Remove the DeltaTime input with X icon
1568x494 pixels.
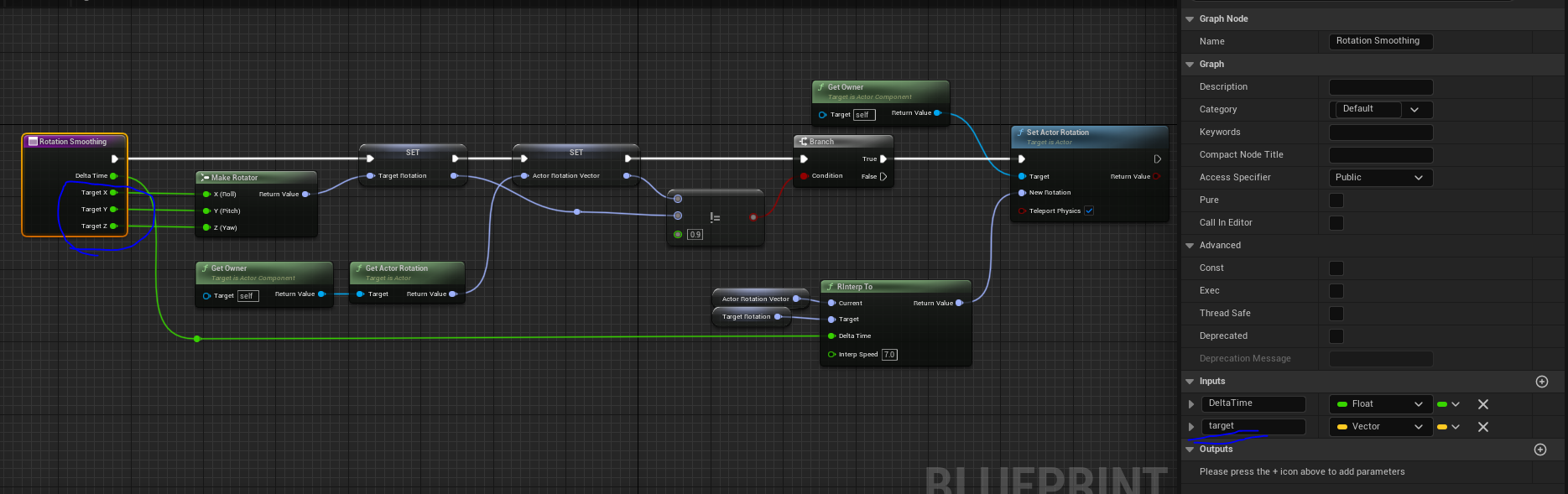(1483, 404)
